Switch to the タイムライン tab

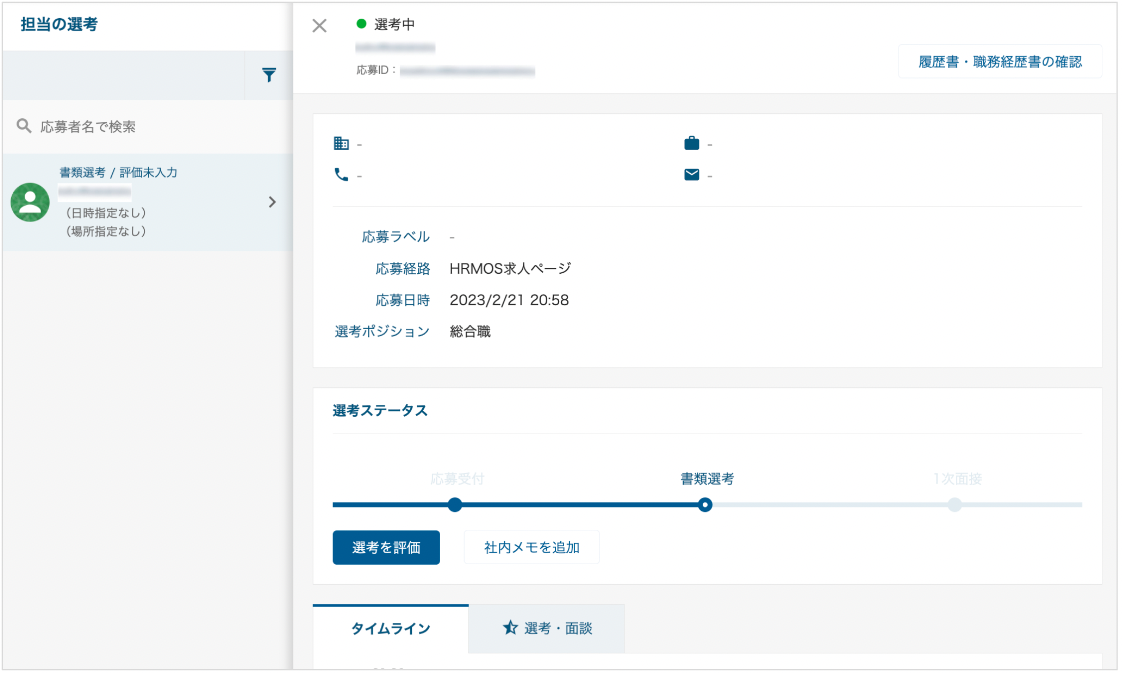pos(391,629)
